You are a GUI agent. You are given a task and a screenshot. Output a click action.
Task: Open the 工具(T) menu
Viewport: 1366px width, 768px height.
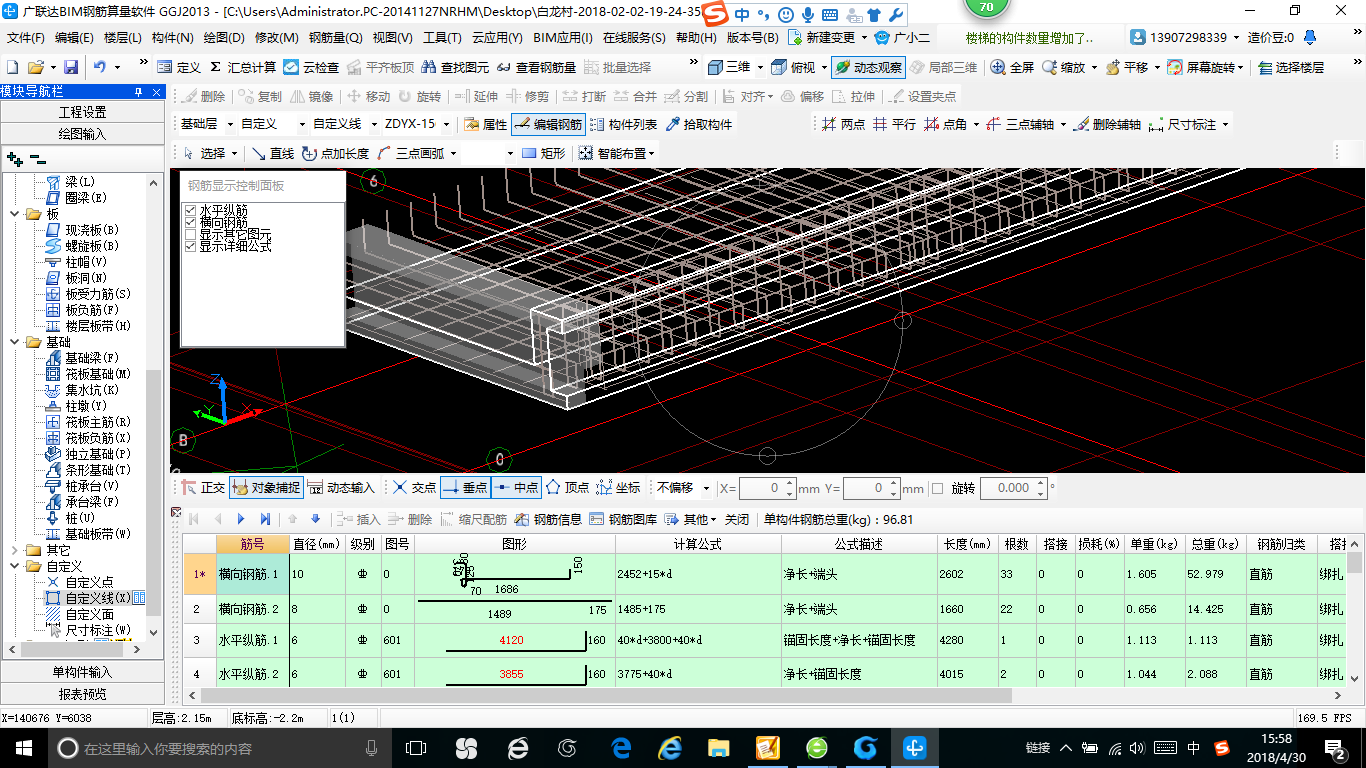[442, 38]
